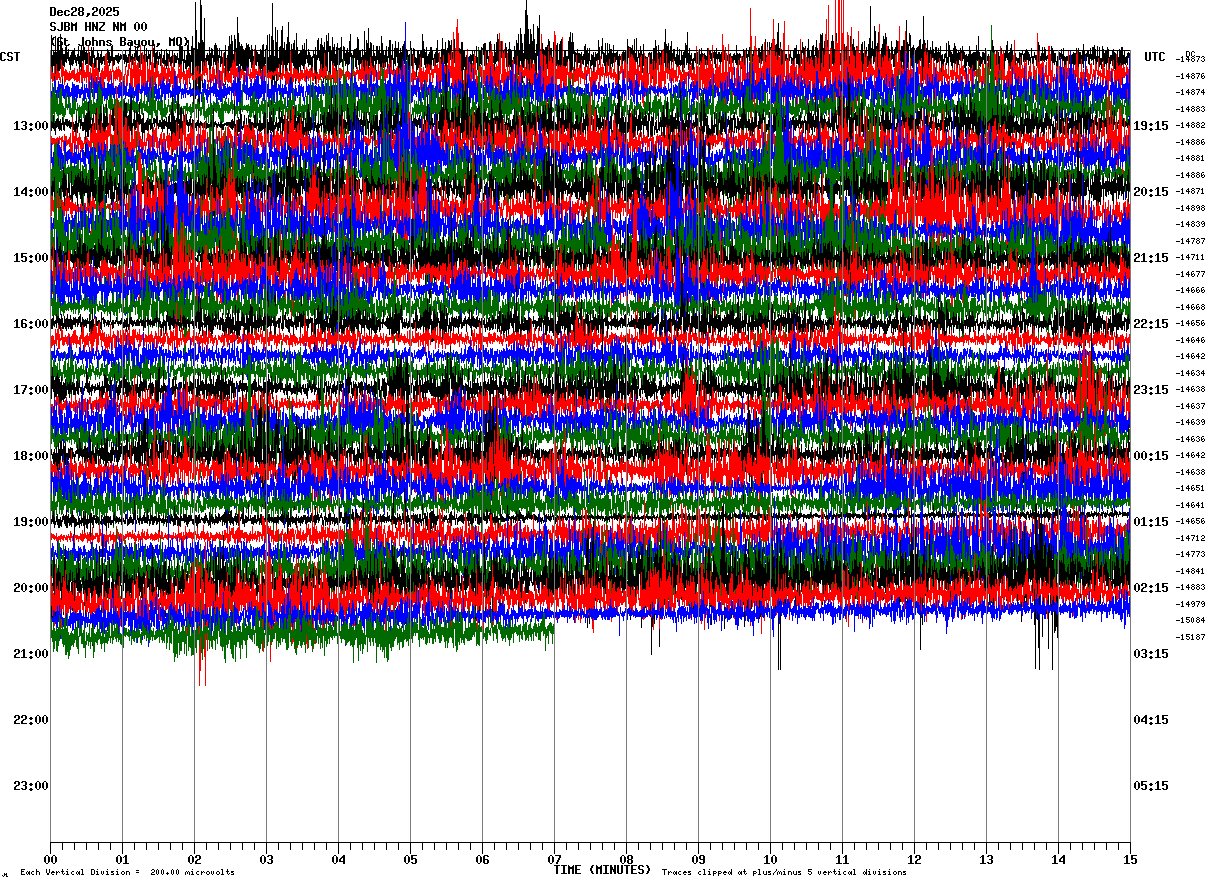This screenshot has height=886, width=1210.
Task: Click the -15187 DC offset value
Action: (x=1191, y=637)
